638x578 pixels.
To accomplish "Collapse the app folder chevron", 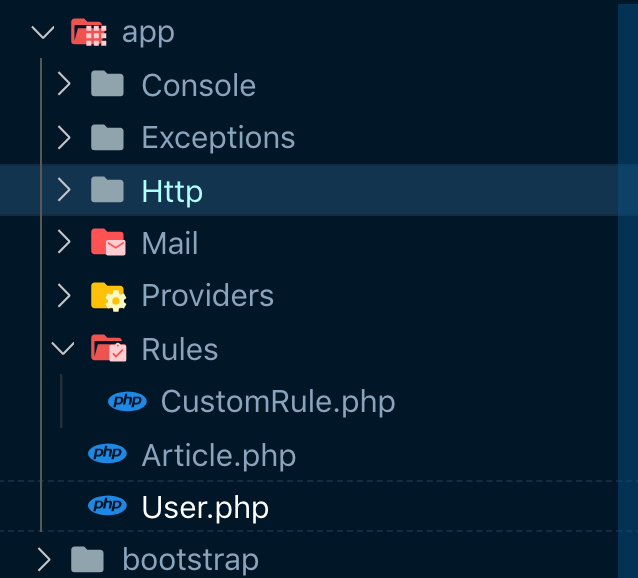I will (43, 32).
